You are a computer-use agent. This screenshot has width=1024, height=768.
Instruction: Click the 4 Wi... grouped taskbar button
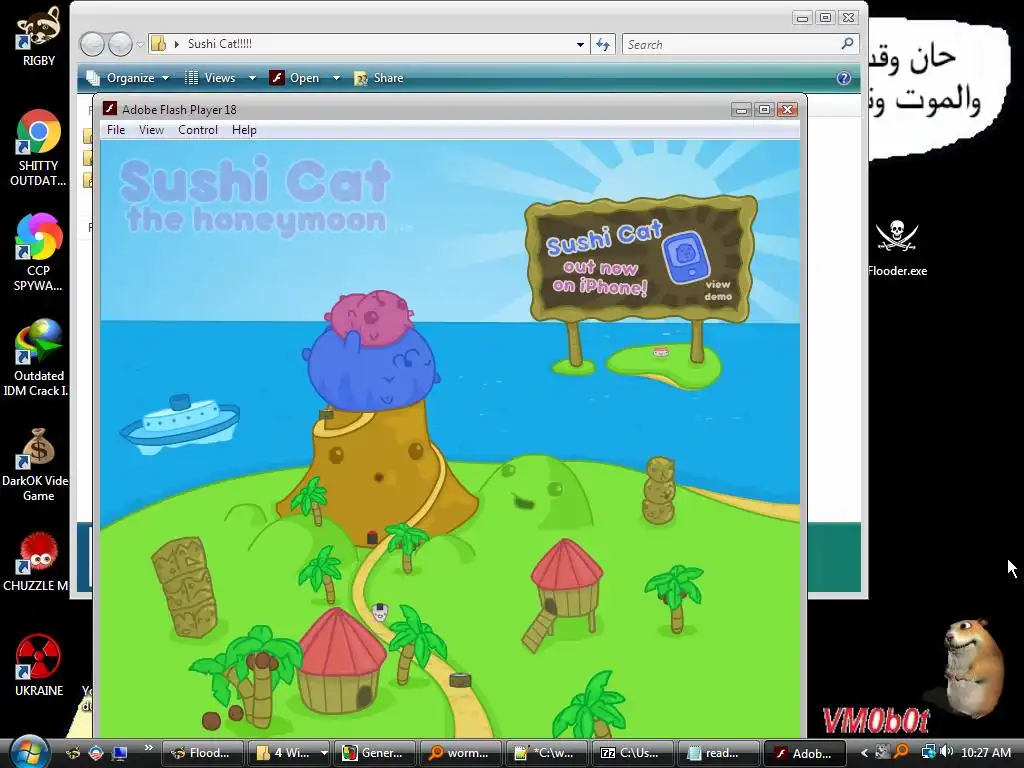[x=283, y=753]
